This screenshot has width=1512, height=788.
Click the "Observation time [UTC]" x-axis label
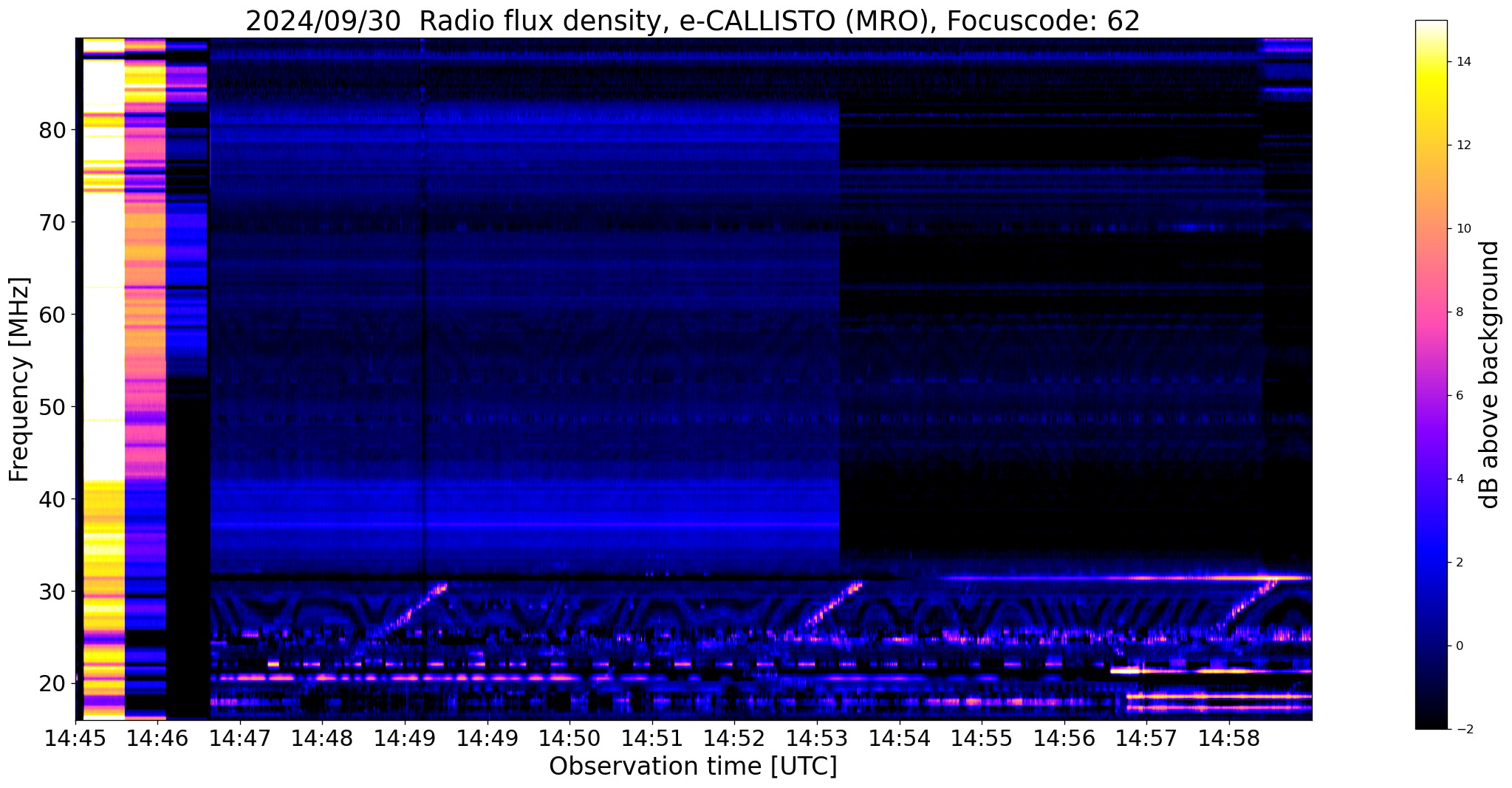point(693,766)
